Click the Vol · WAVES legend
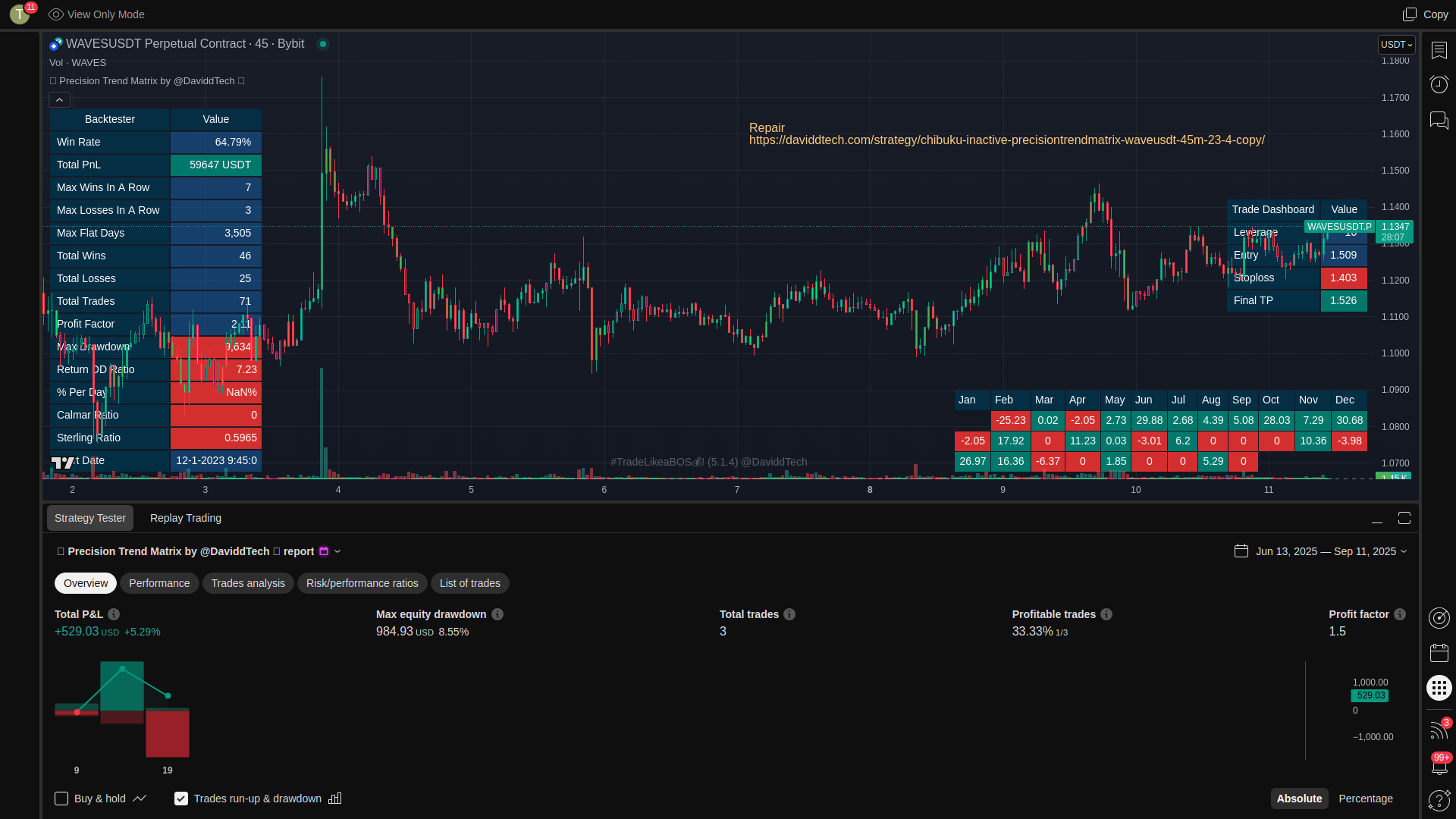This screenshot has width=1456, height=819. [x=78, y=63]
